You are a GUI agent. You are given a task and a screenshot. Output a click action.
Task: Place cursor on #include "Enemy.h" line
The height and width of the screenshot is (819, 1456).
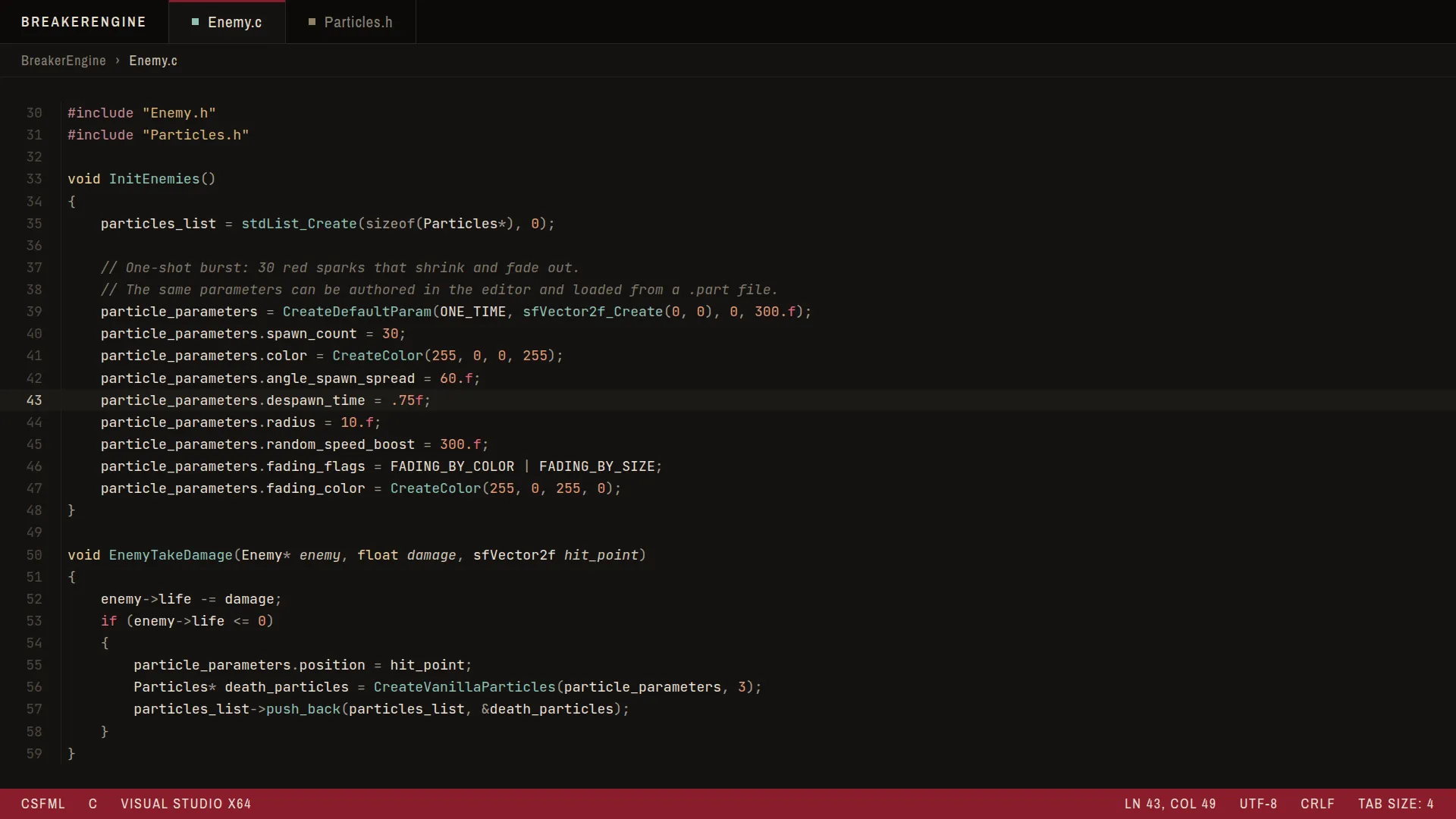click(x=142, y=113)
